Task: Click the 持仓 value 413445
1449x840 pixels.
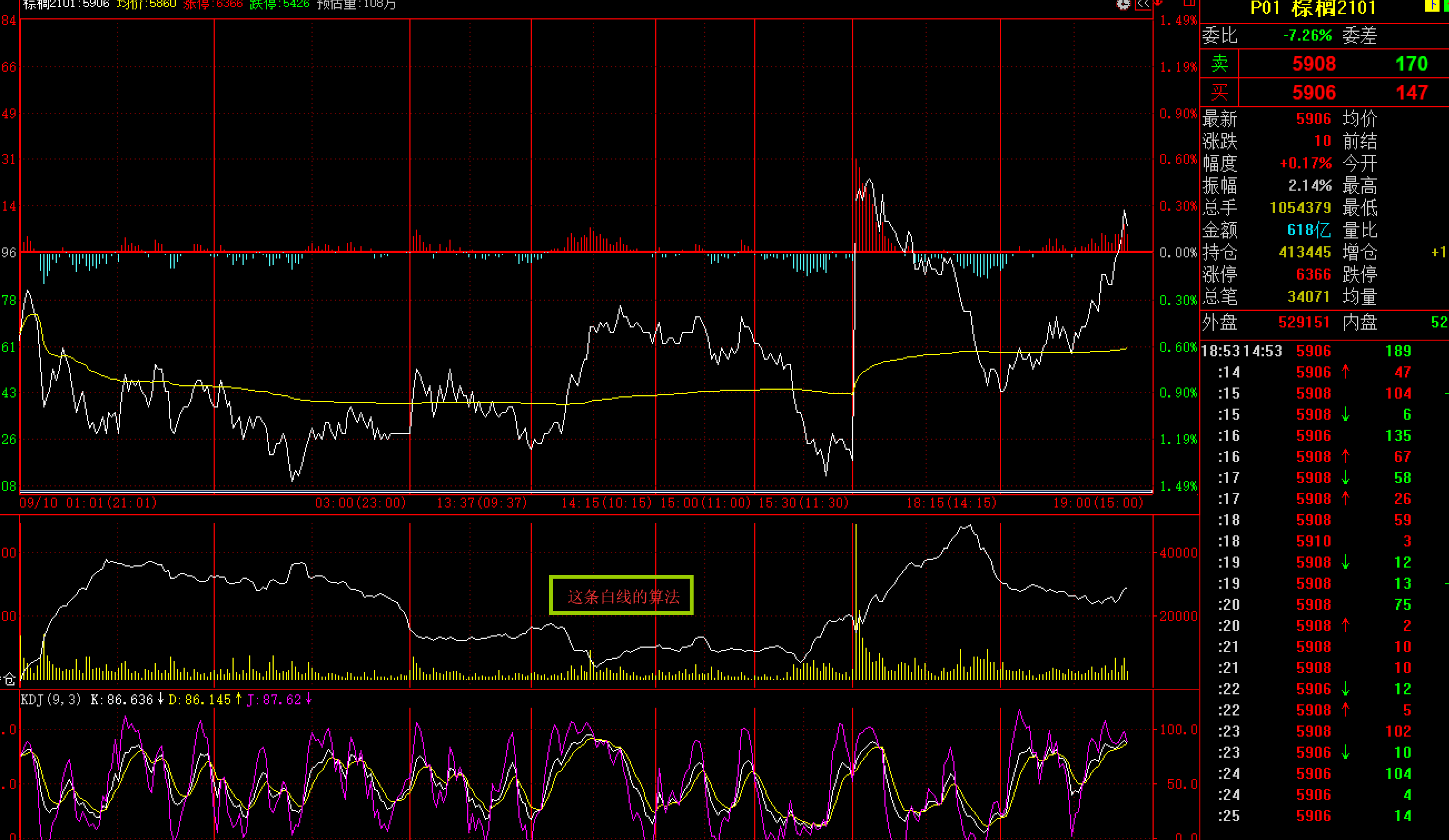Action: pyautogui.click(x=1305, y=252)
